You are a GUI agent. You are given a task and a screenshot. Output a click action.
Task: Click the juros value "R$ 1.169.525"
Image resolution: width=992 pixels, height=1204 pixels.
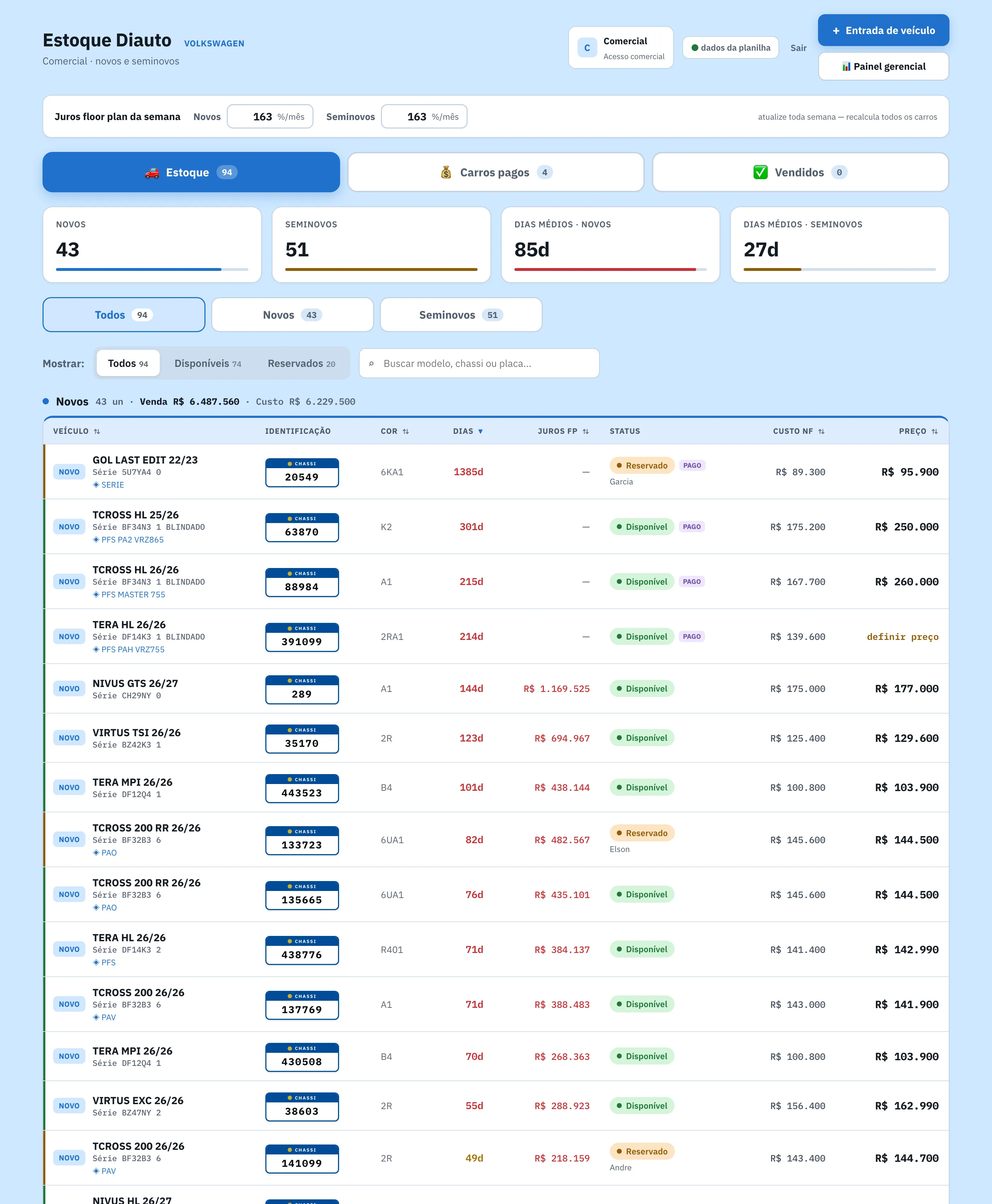pyautogui.click(x=557, y=689)
